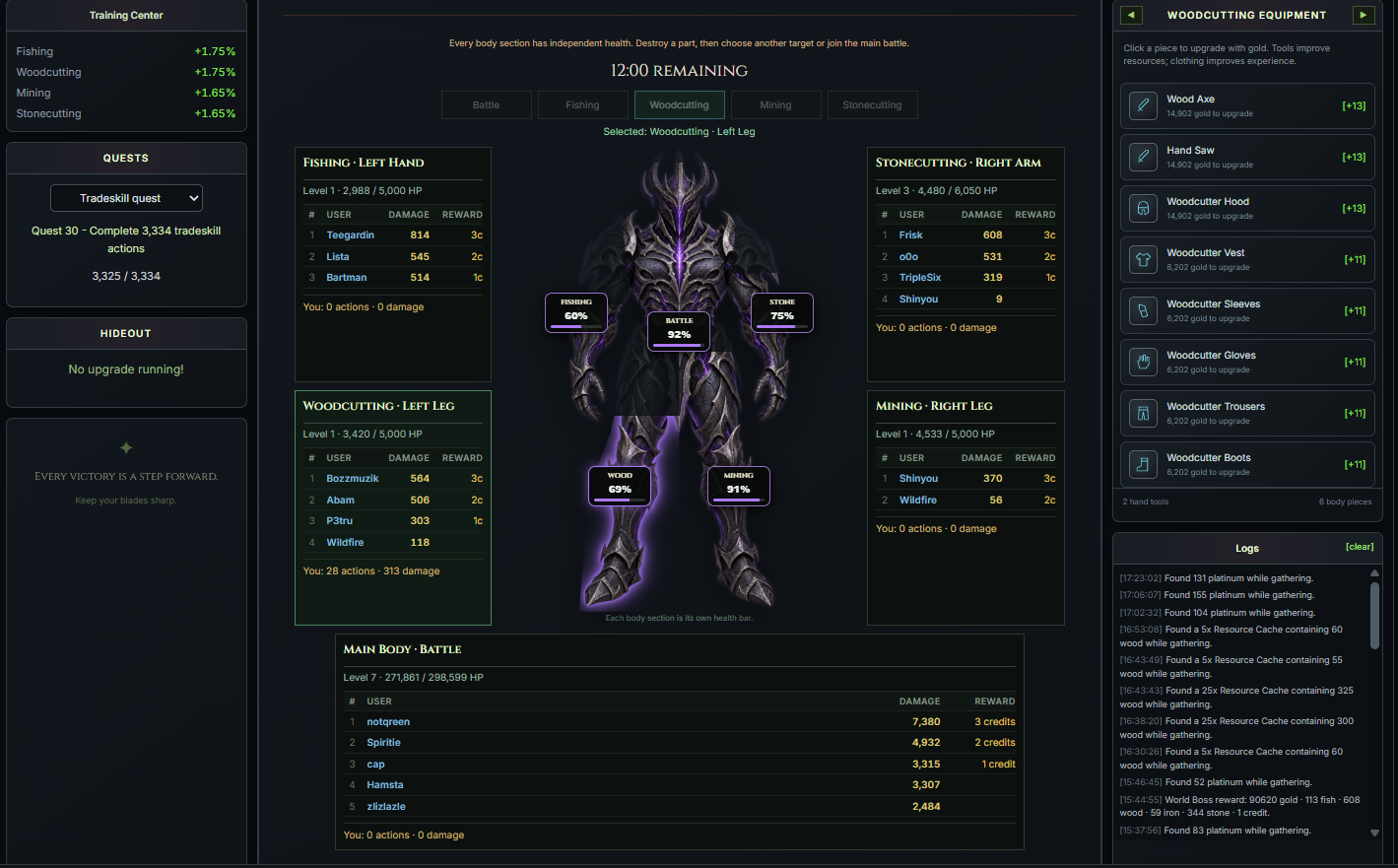Open player Teegardin in Fishing table

[350, 235]
